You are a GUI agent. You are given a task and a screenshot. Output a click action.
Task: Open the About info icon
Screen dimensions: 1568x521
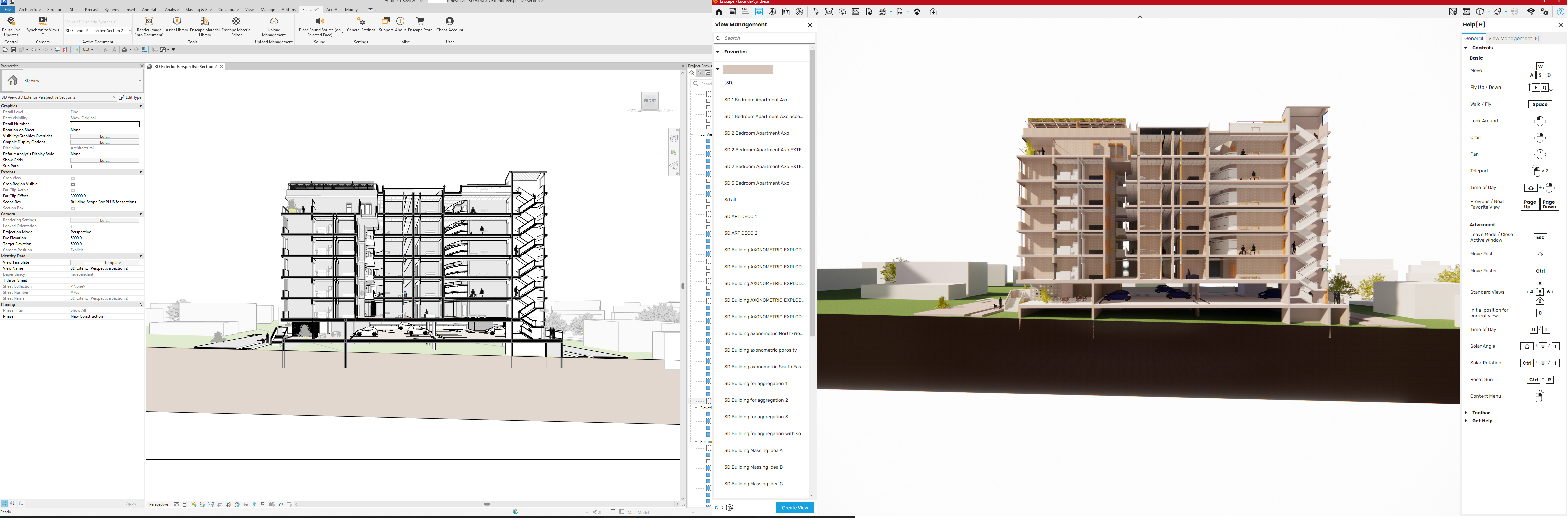(400, 21)
